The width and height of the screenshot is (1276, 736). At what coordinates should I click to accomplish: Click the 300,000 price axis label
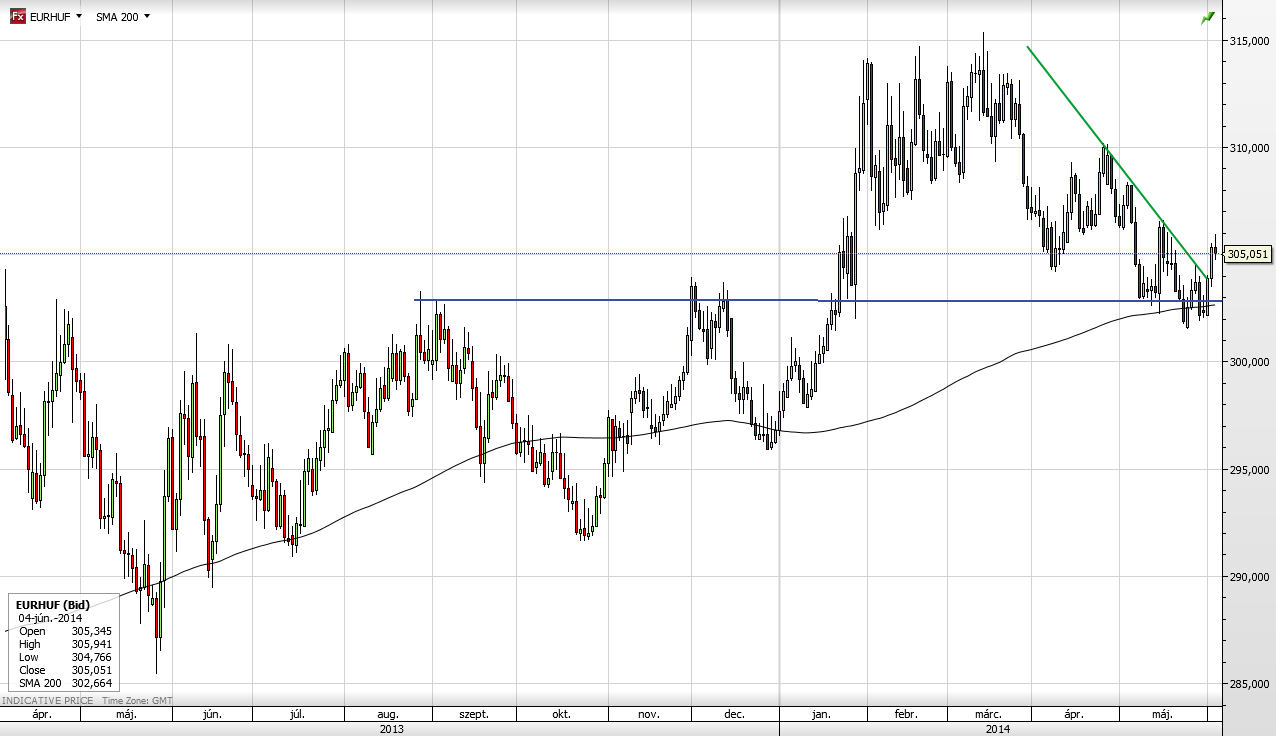coord(1249,362)
